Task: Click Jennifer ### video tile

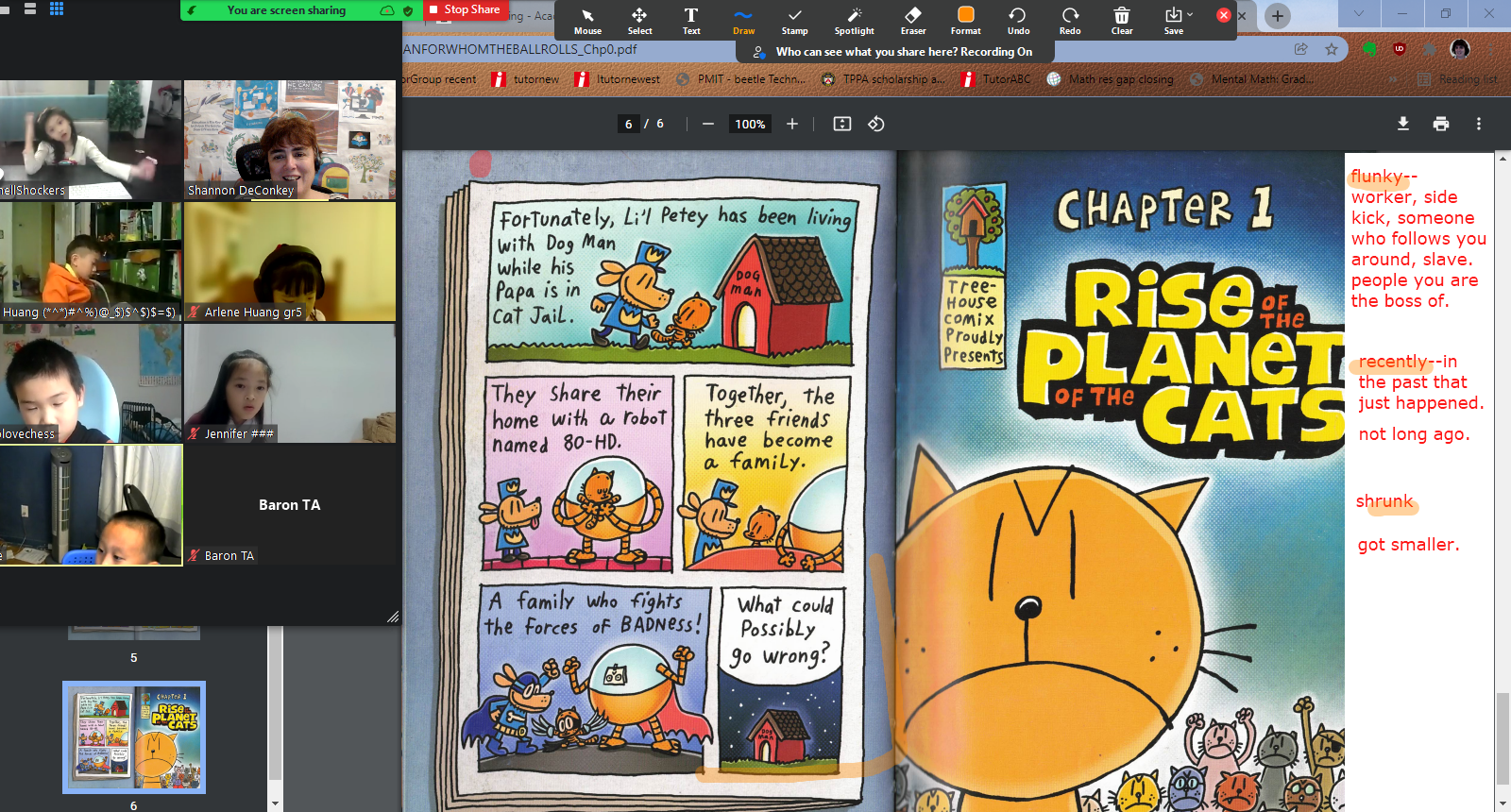Action: pos(290,383)
